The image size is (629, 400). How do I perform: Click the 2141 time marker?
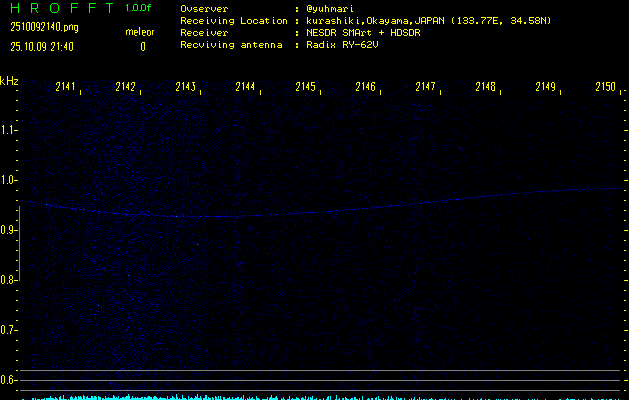66,88
